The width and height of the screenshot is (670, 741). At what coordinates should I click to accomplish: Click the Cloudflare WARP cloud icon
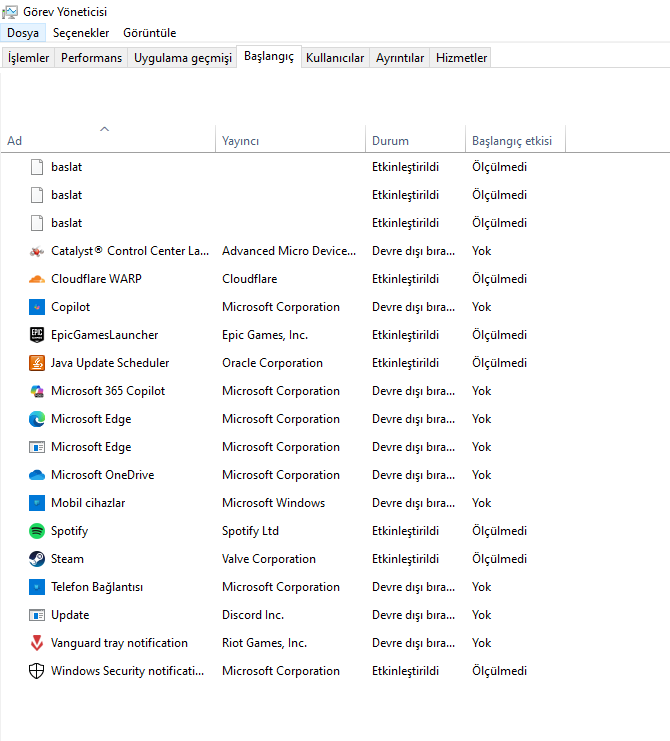(x=37, y=279)
